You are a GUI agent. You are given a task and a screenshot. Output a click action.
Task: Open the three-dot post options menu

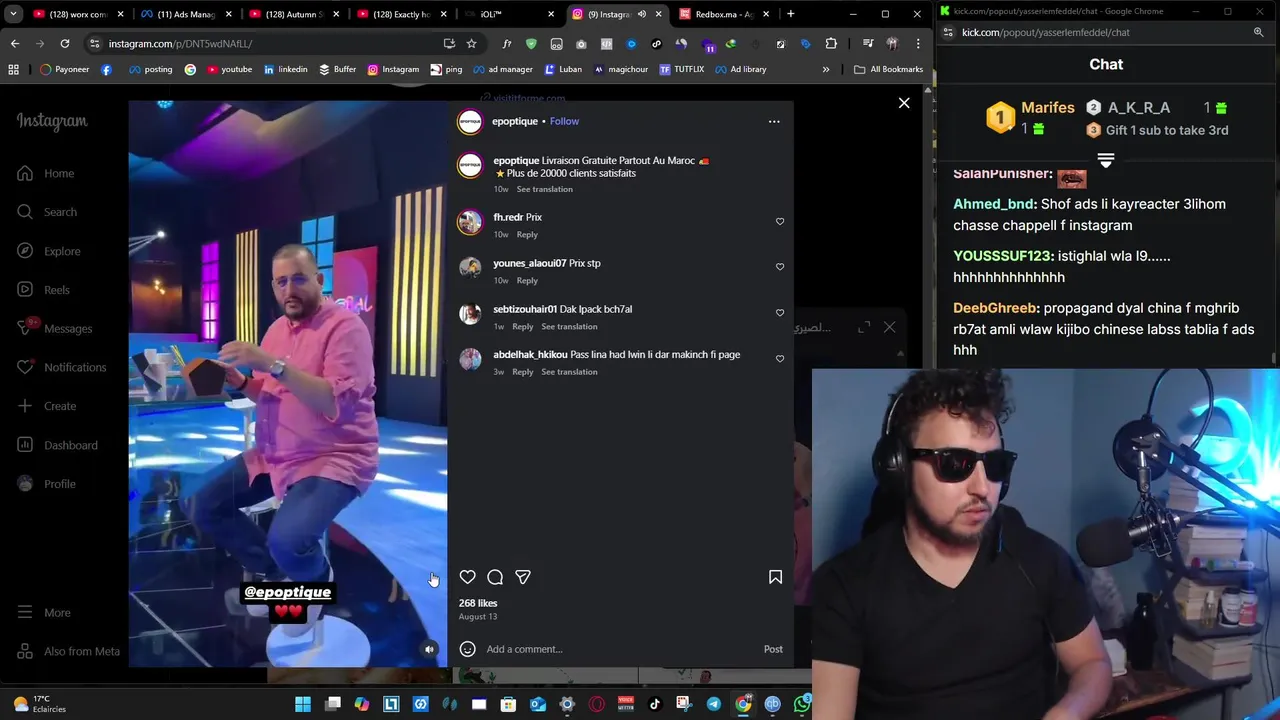tap(774, 121)
